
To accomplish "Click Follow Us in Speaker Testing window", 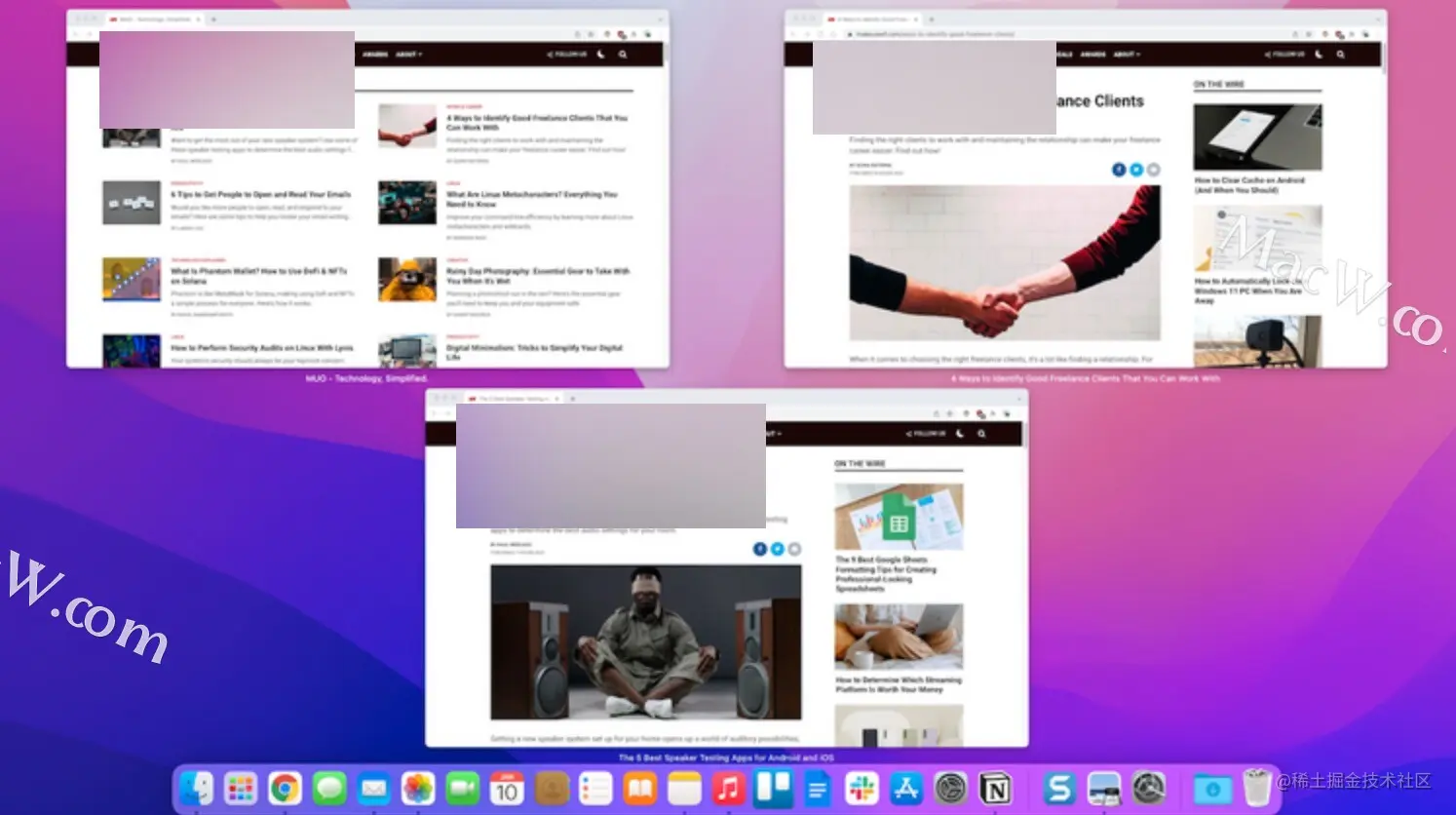I will tap(926, 434).
